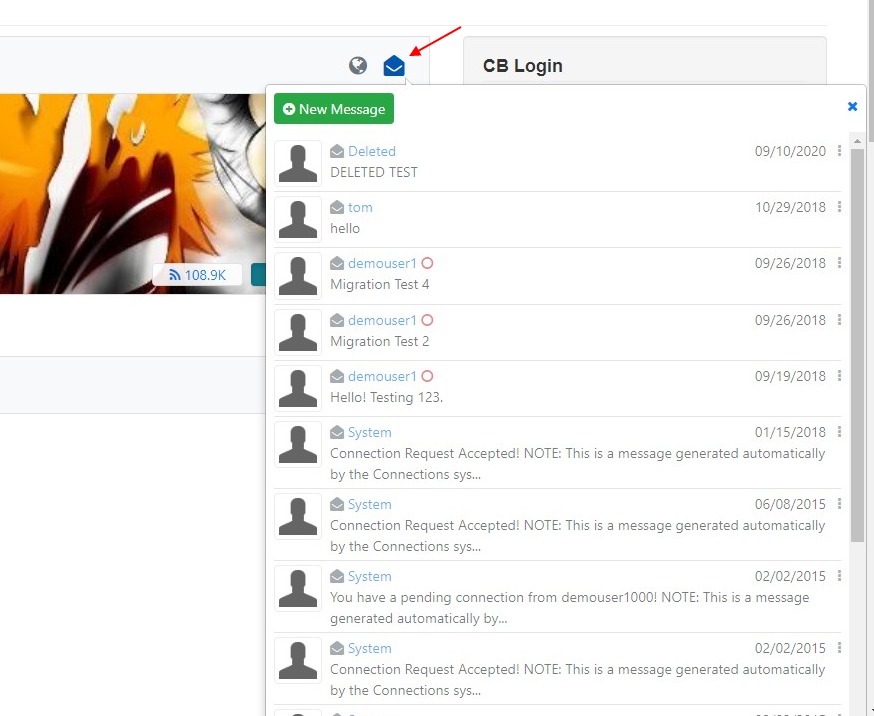This screenshot has height=716, width=874.
Task: Close the messages popup with X
Action: (852, 106)
